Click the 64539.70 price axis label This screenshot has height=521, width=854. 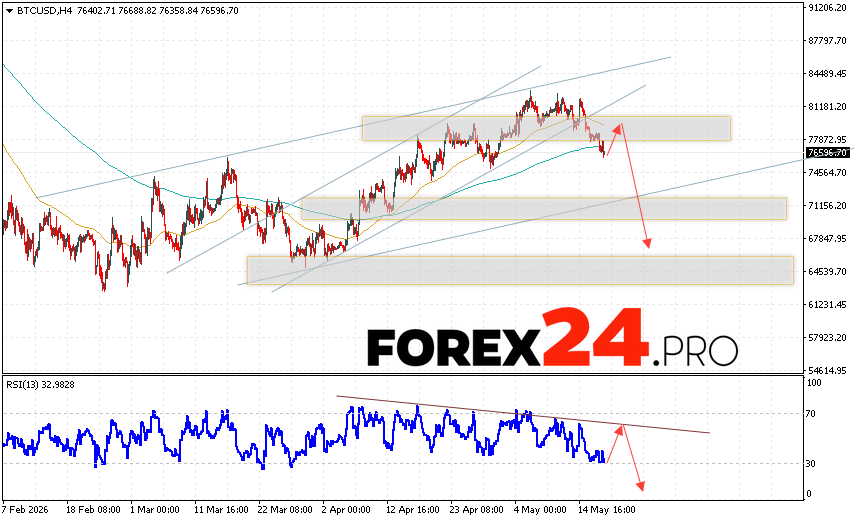click(x=827, y=271)
